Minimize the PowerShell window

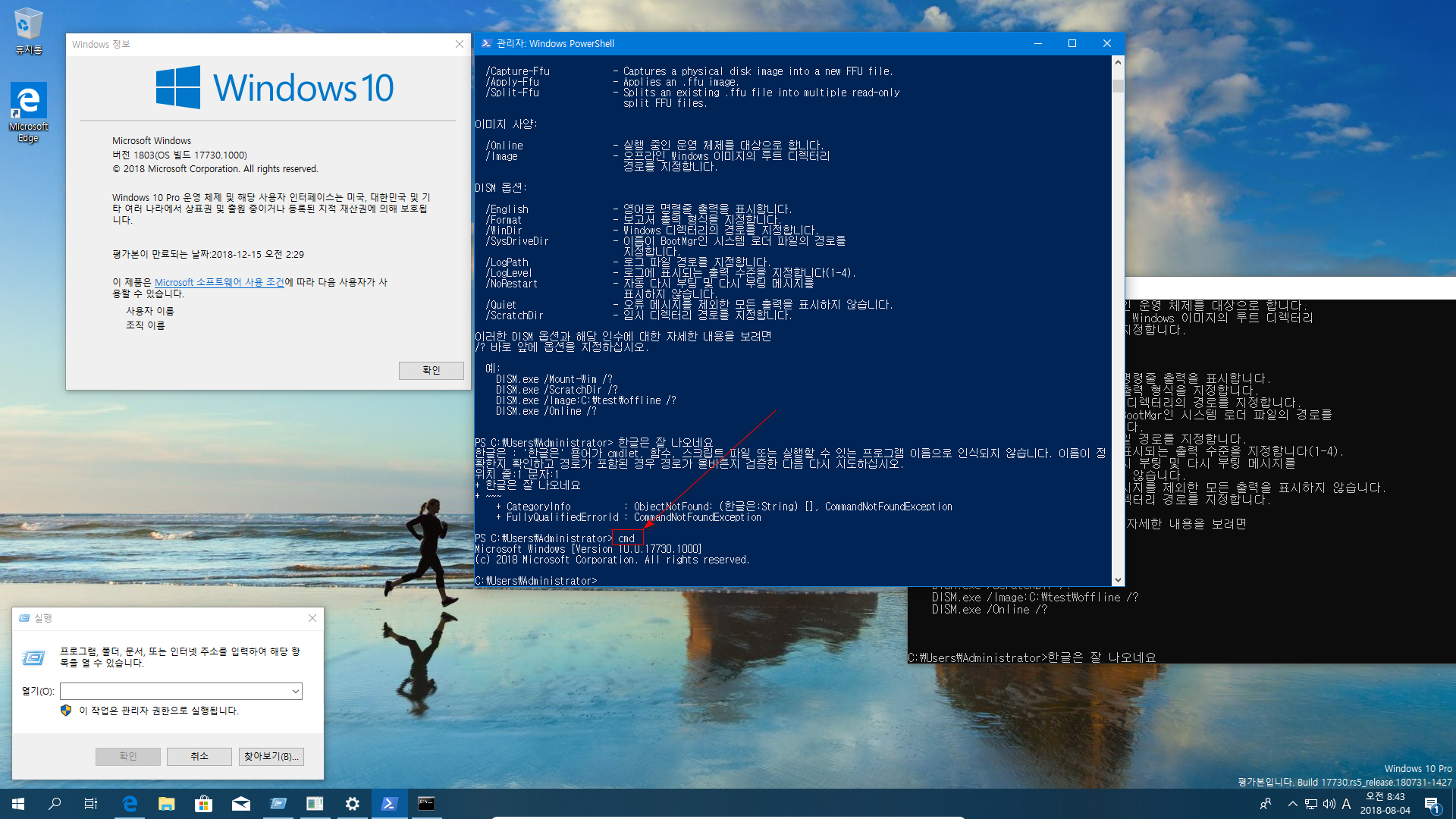(1038, 43)
